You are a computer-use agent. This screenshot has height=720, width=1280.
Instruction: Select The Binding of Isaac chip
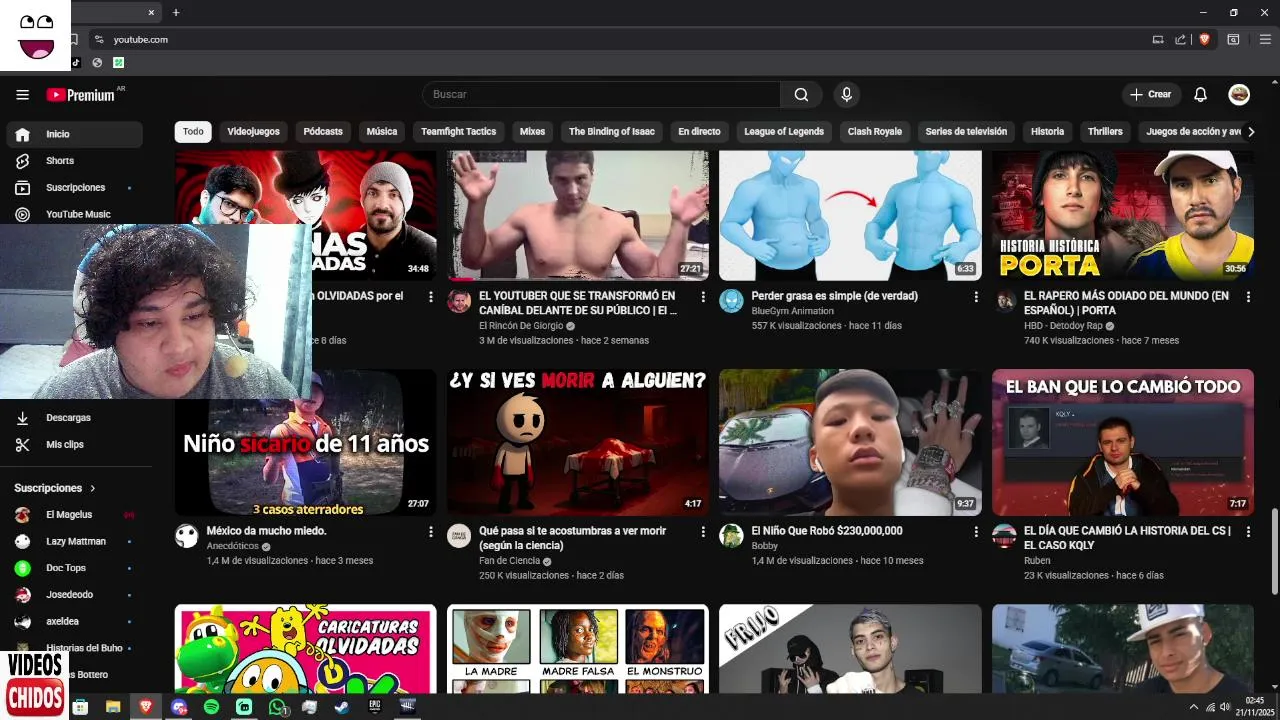pos(611,132)
